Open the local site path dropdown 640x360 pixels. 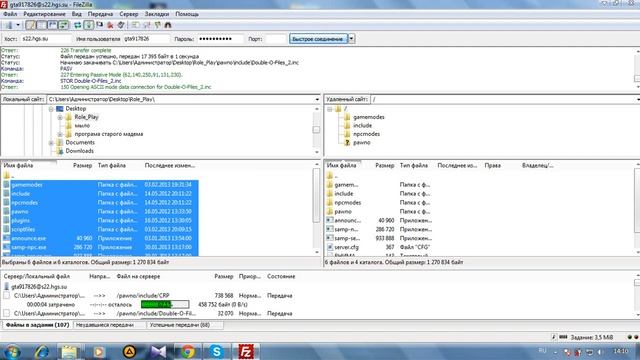click(x=317, y=99)
